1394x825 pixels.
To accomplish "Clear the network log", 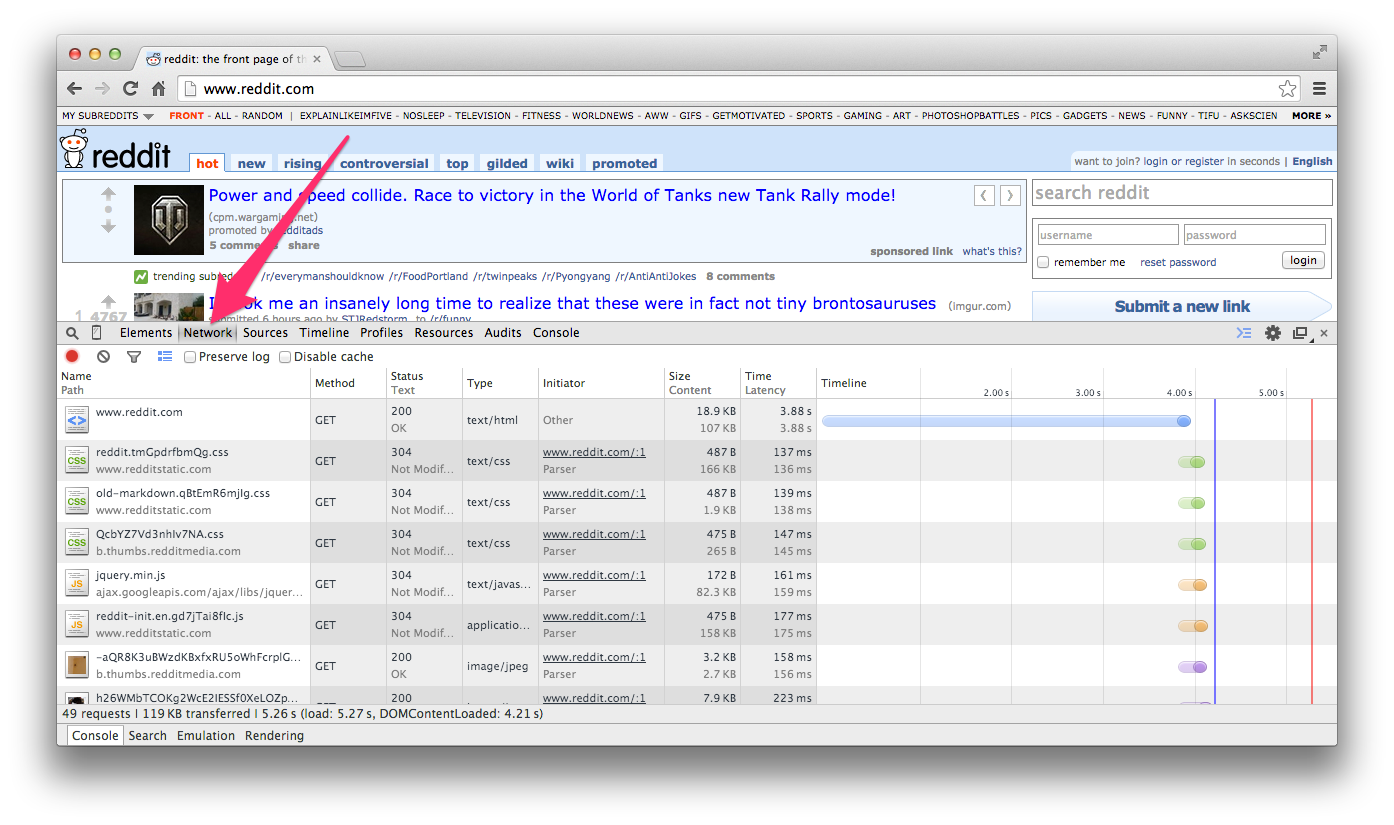I will [x=103, y=357].
